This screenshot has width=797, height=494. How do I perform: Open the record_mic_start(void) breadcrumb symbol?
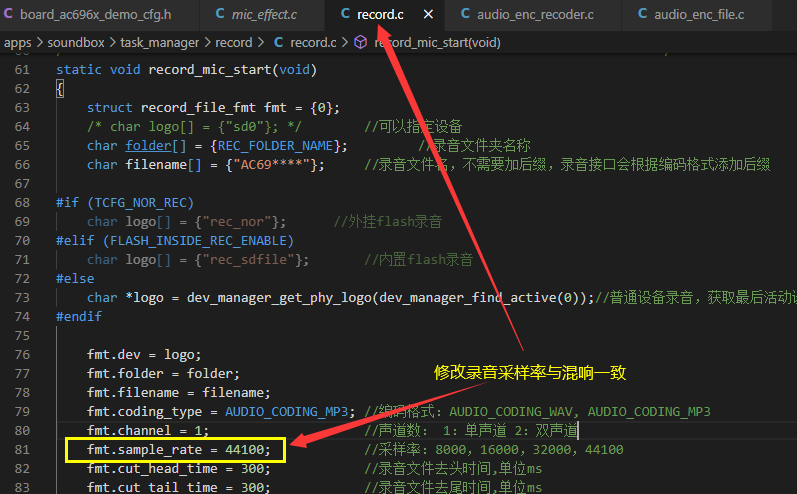point(437,43)
